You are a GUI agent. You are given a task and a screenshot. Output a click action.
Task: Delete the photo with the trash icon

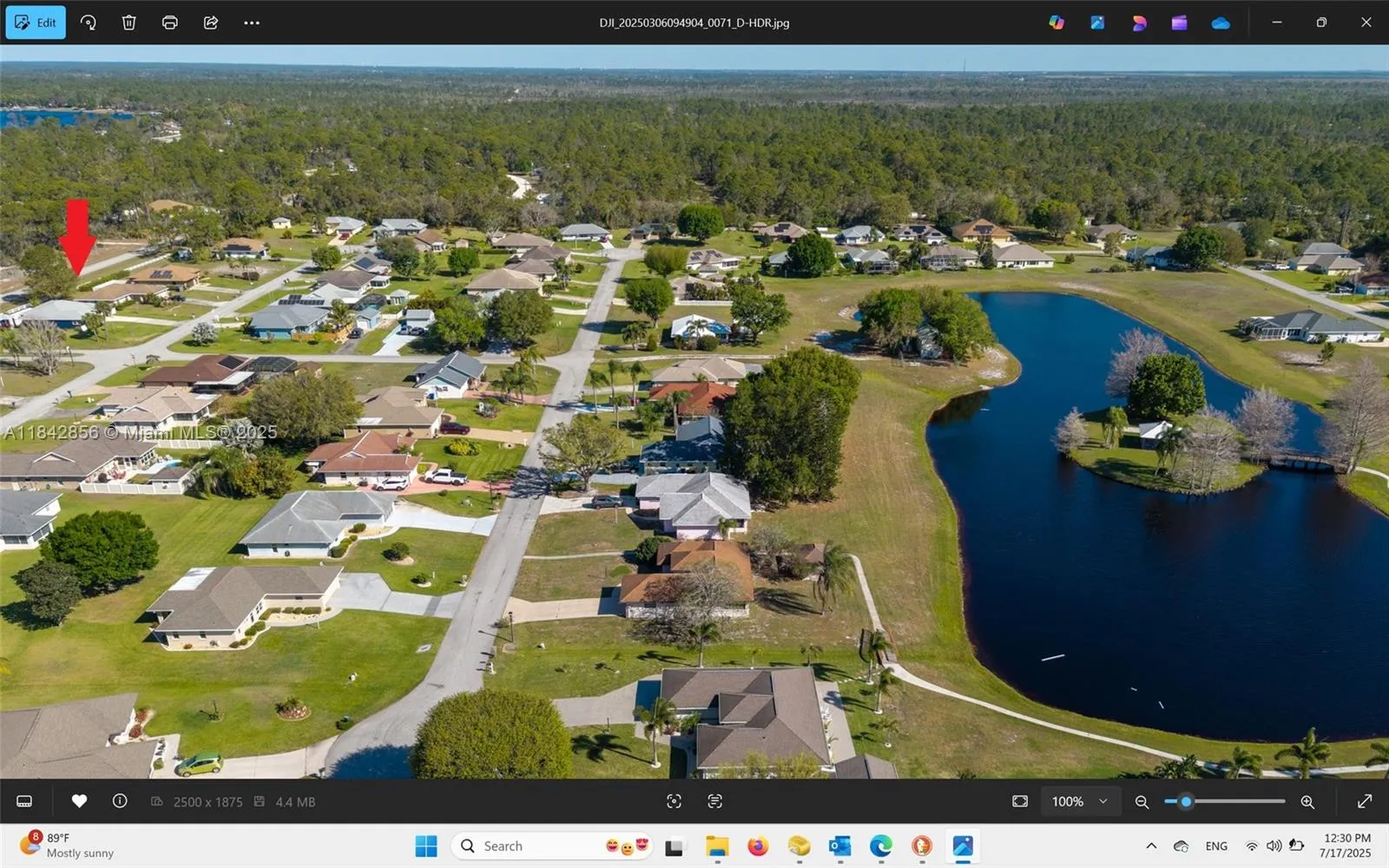[128, 23]
